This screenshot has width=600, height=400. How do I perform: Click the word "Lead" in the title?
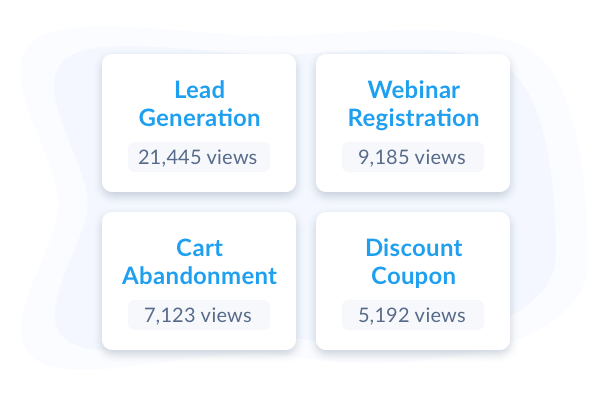(x=199, y=90)
